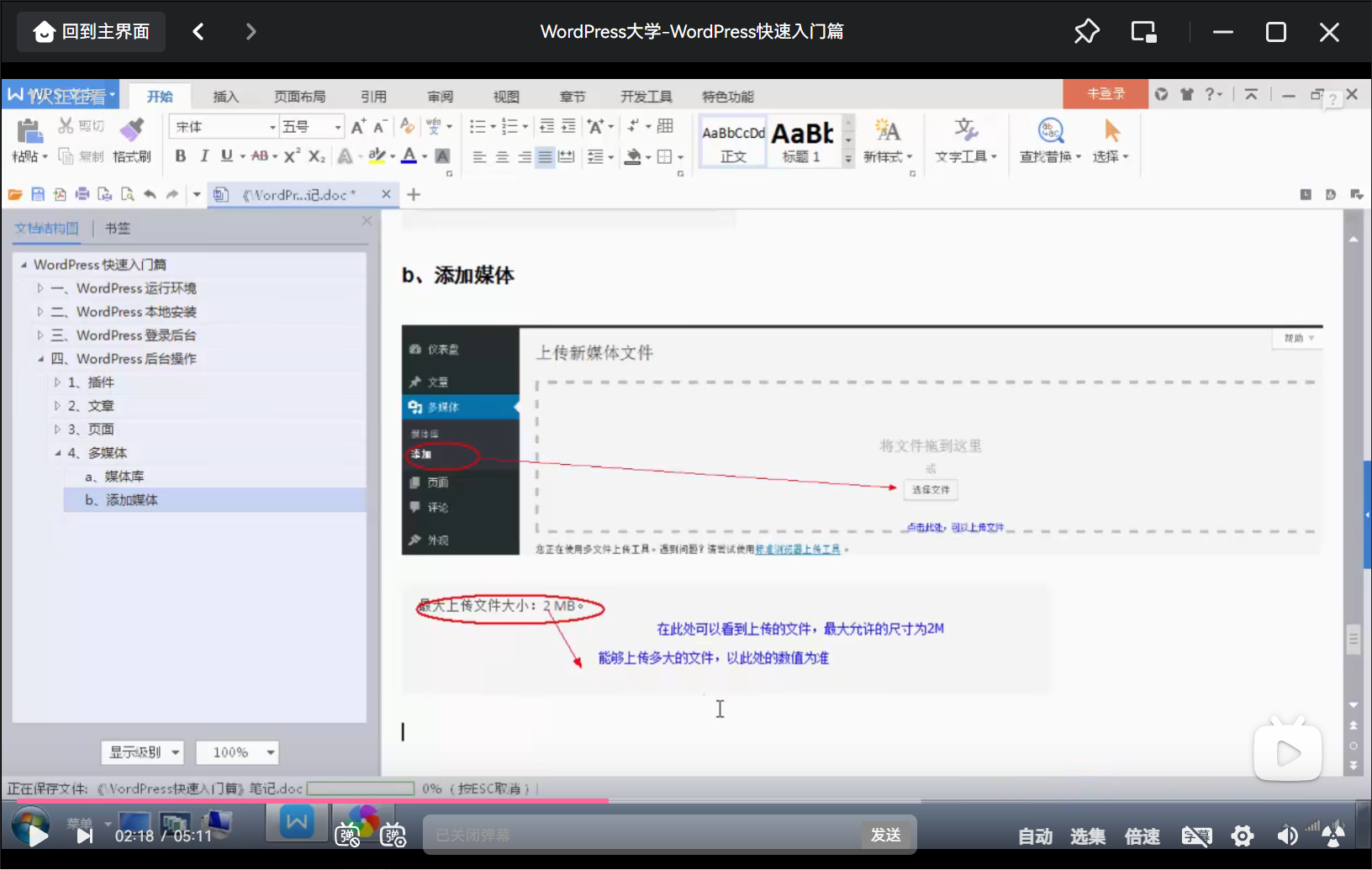Screen dimensions: 1372x870
Task: Open the 开始 ribbon tab
Action: 160,97
